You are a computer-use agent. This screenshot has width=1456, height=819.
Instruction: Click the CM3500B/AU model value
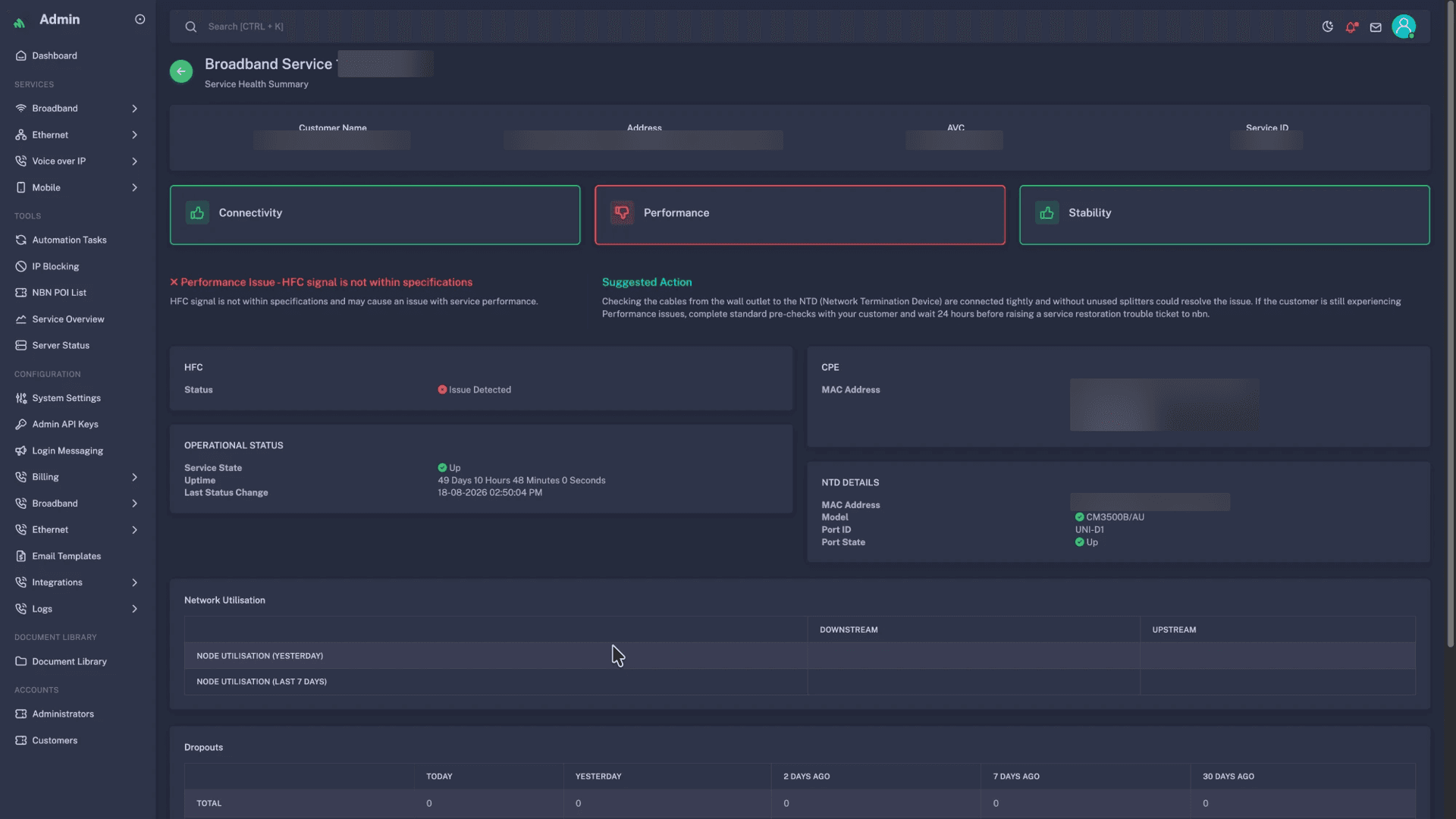(x=1115, y=517)
